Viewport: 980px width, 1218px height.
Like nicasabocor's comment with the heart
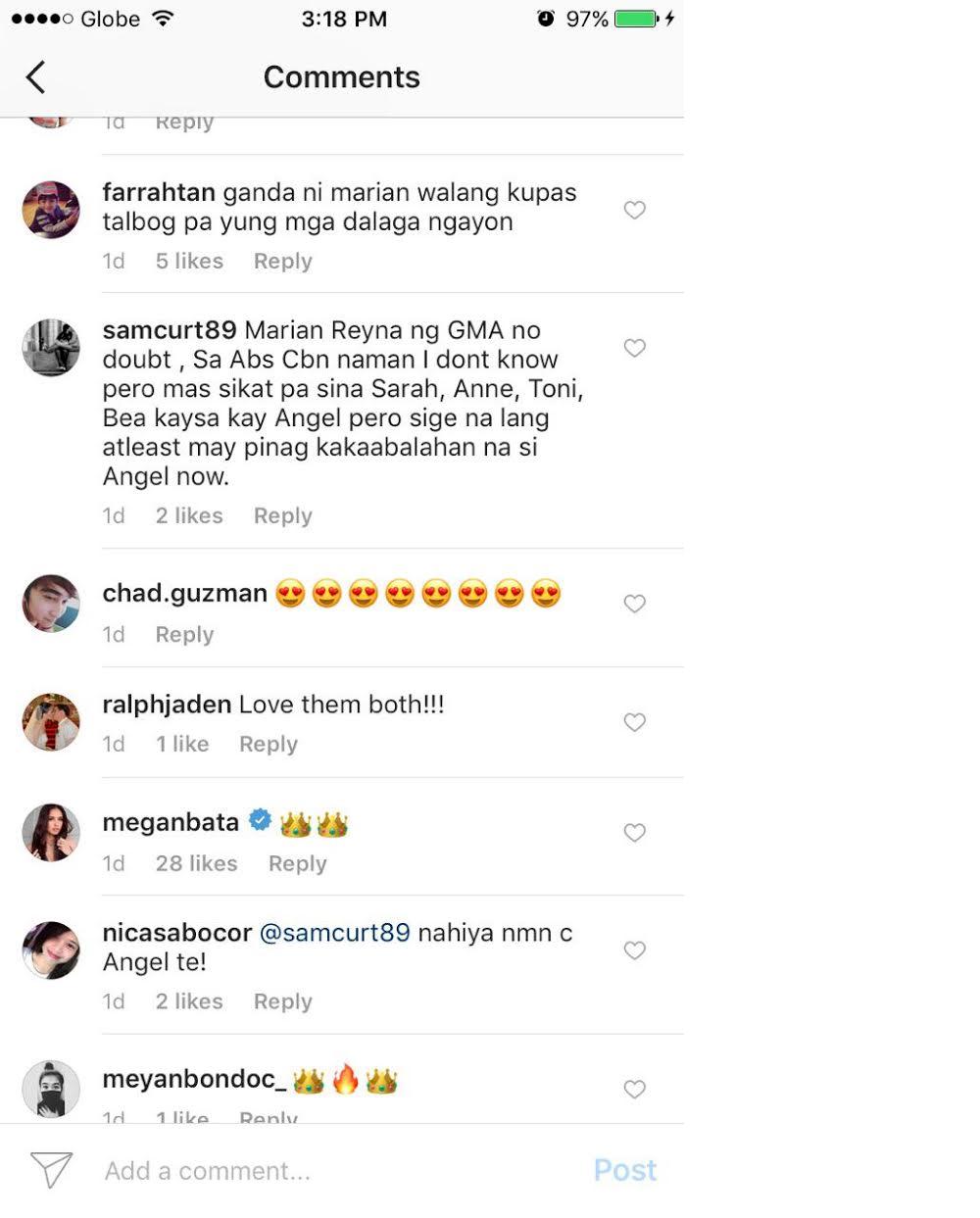(635, 950)
